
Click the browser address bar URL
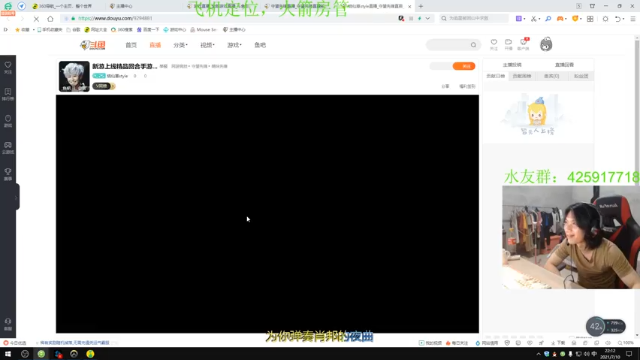pos(115,18)
